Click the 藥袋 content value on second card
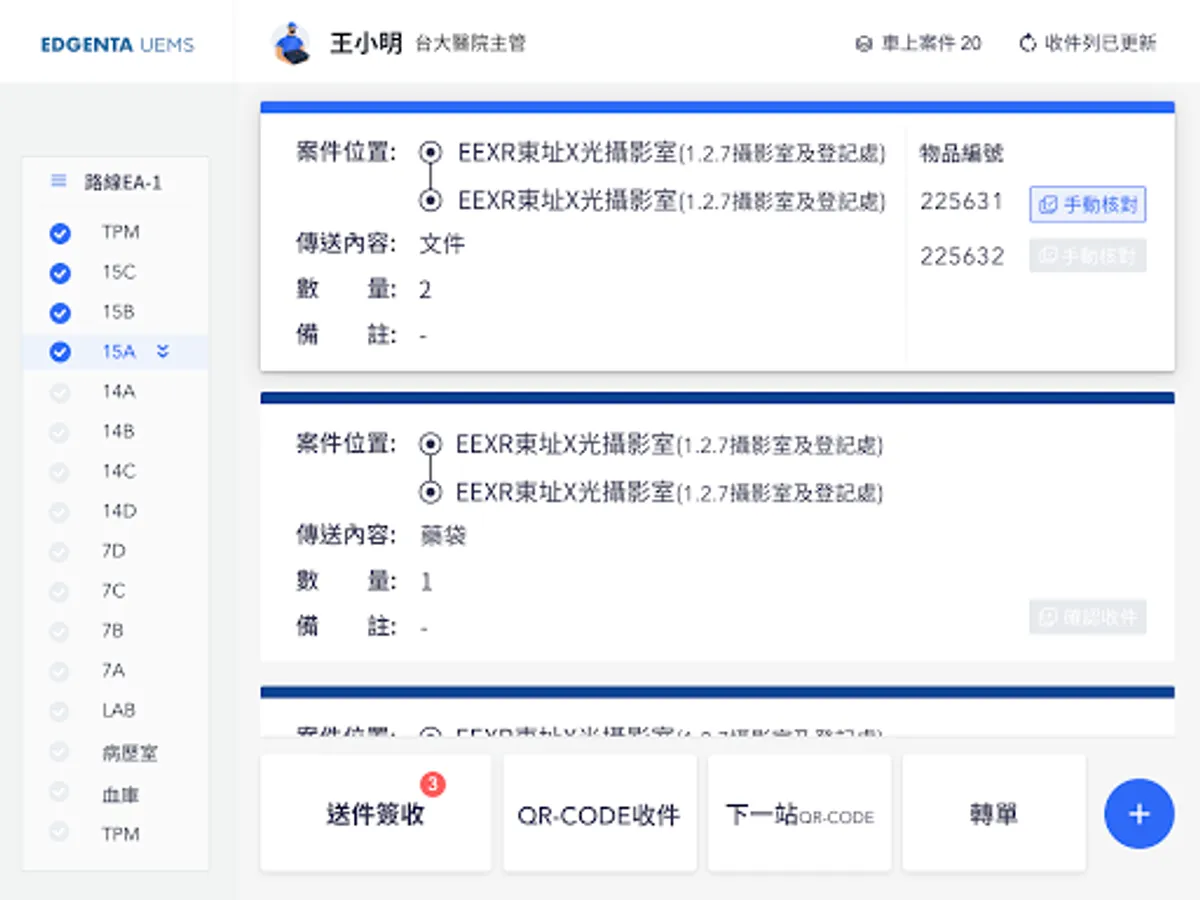This screenshot has height=900, width=1200. (x=443, y=536)
